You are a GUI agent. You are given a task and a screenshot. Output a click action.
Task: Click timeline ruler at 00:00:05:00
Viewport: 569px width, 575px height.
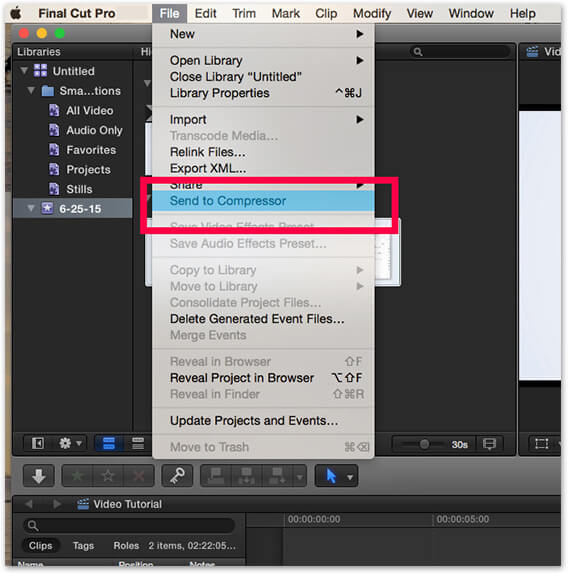[463, 519]
